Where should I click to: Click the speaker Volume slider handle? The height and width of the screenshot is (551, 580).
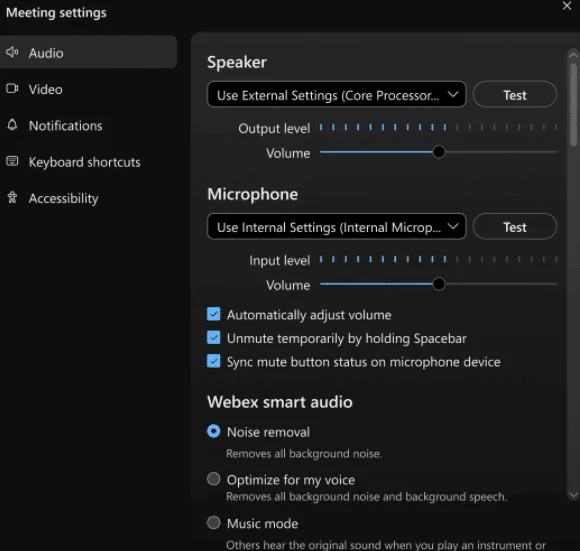click(x=439, y=152)
